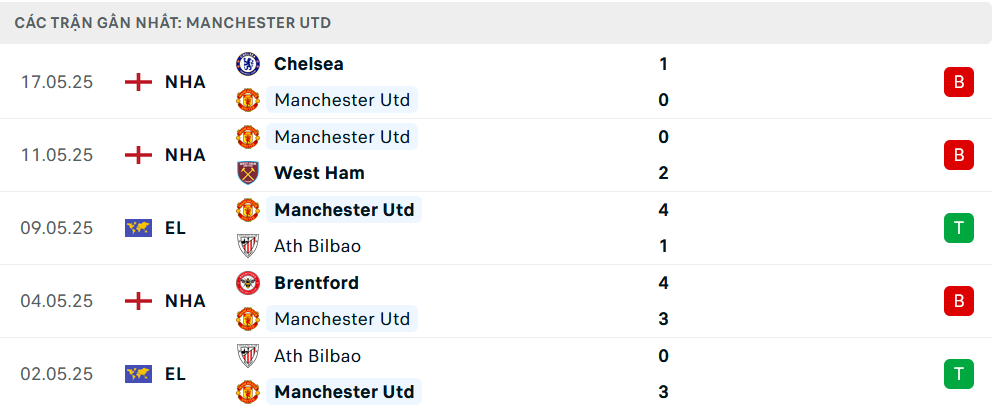Click the NHA league label in the 17.05.25 row
This screenshot has width=993, height=407.
point(186,82)
